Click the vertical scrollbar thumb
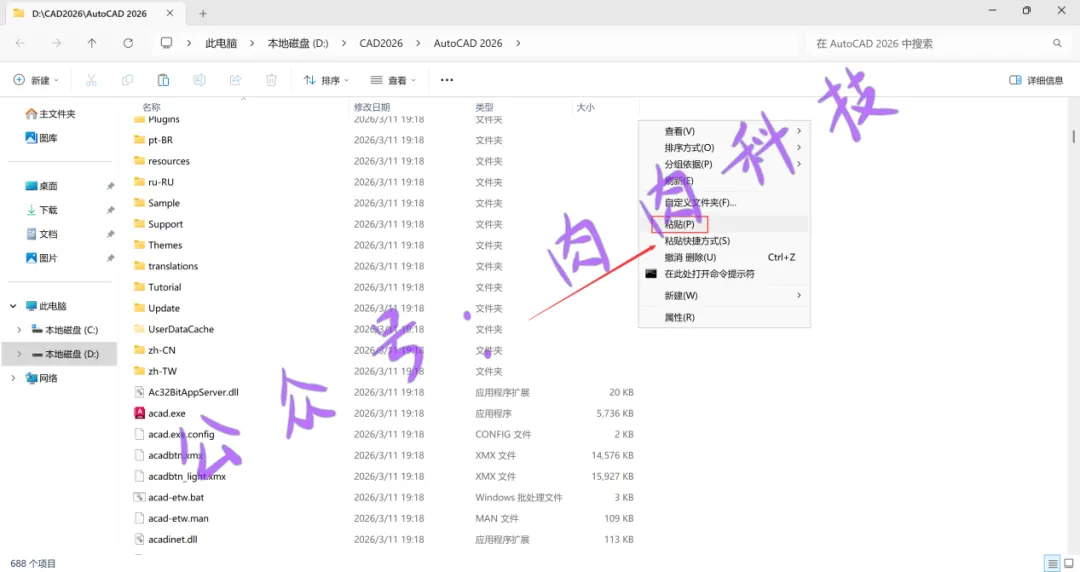Screen dimensions: 1080x572 point(1073,136)
